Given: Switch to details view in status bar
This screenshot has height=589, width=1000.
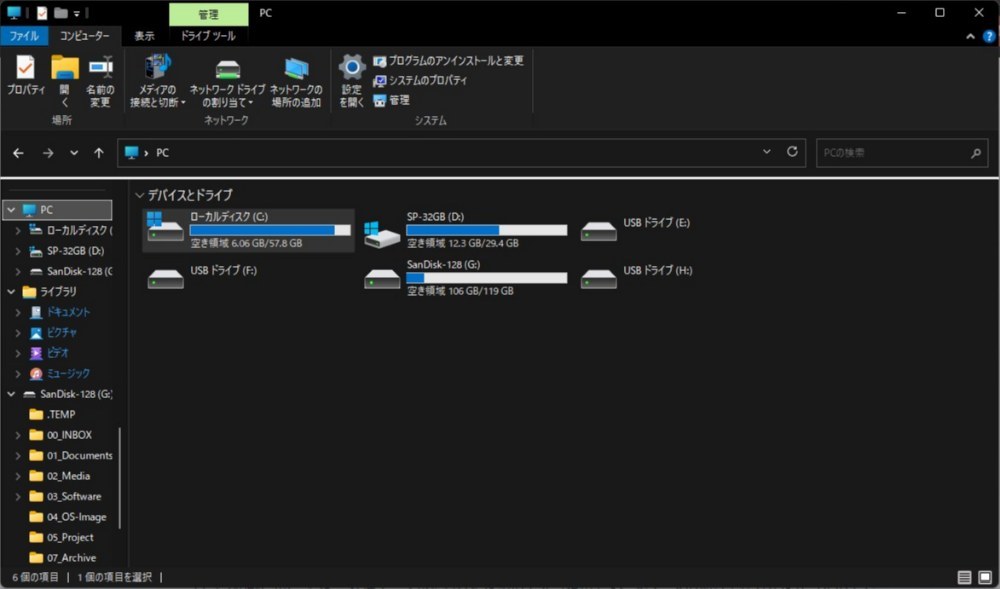Looking at the screenshot, I should click(964, 578).
